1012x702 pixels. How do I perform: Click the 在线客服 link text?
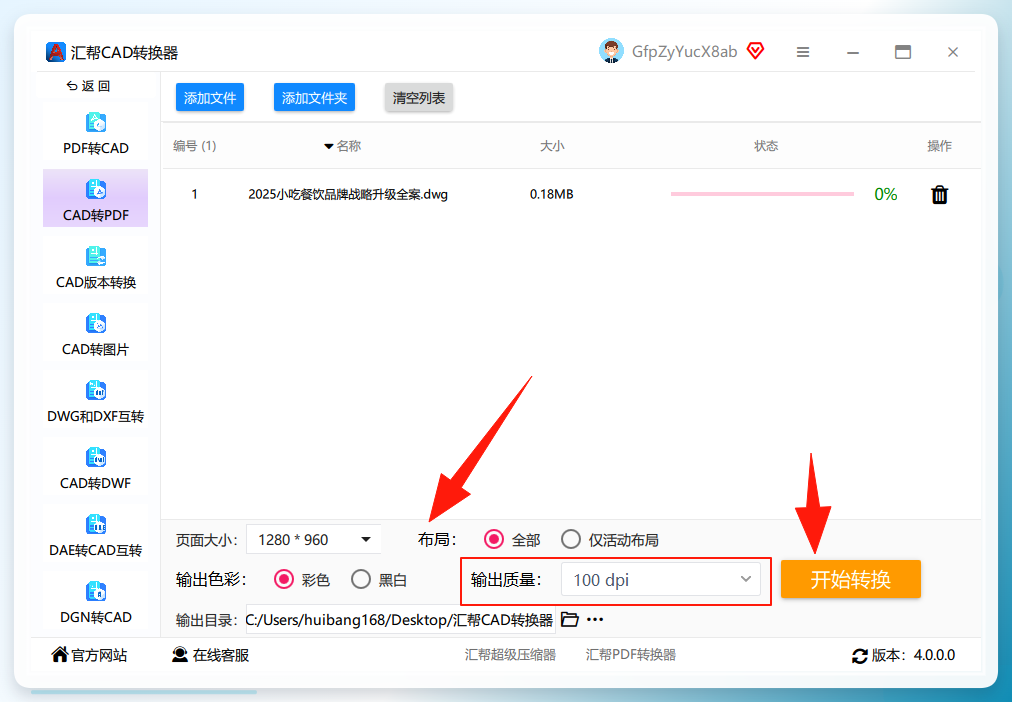[x=221, y=655]
